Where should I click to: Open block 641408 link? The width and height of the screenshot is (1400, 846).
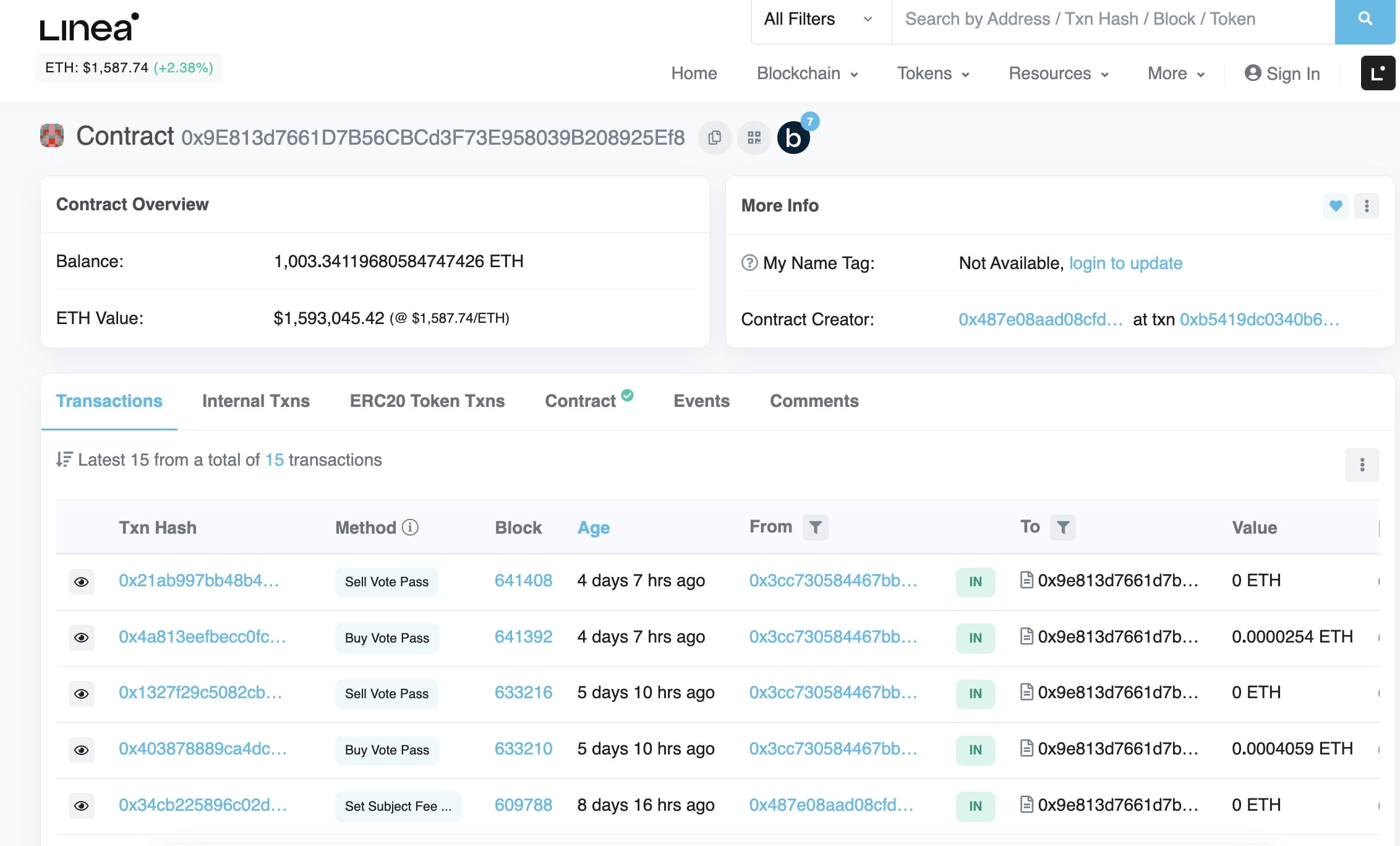523,581
